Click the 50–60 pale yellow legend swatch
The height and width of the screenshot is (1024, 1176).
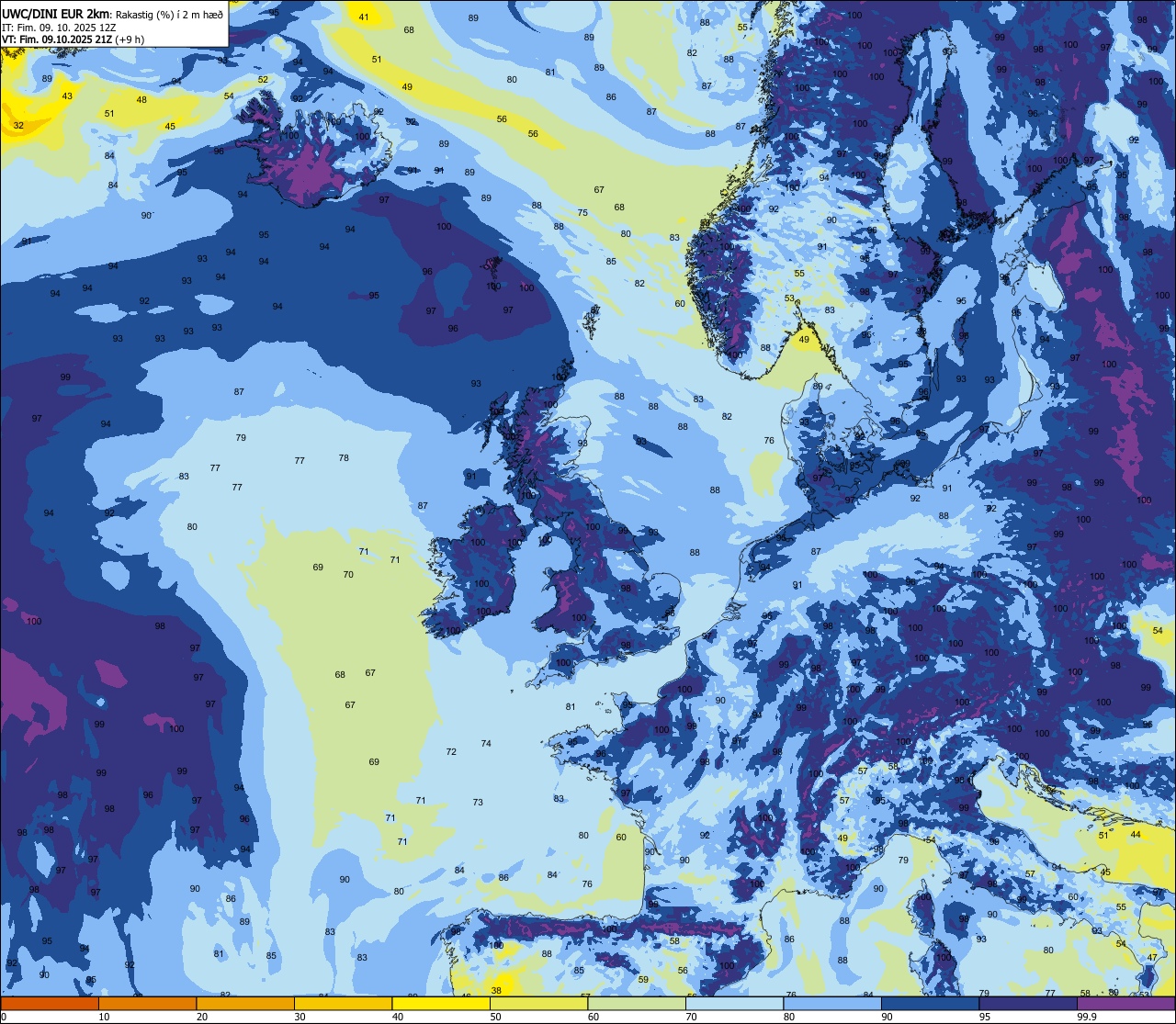pyautogui.click(x=538, y=1003)
